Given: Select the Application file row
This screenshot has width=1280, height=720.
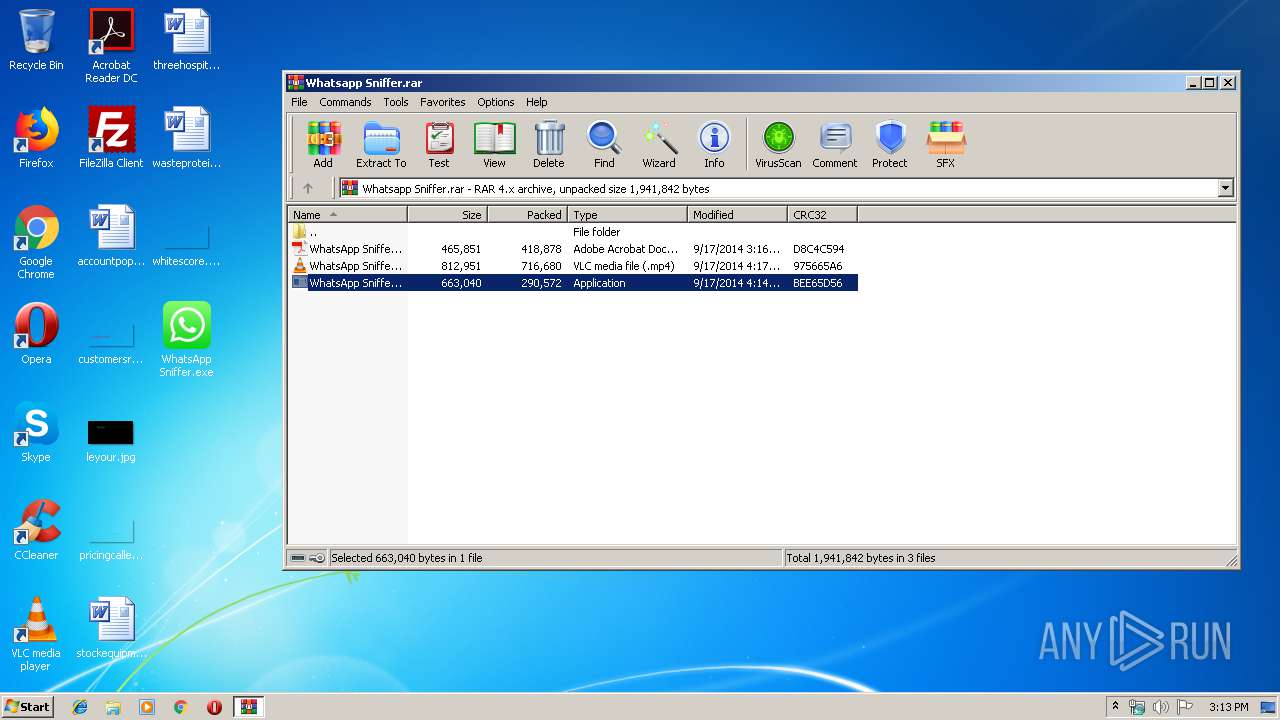Looking at the screenshot, I should 572,283.
